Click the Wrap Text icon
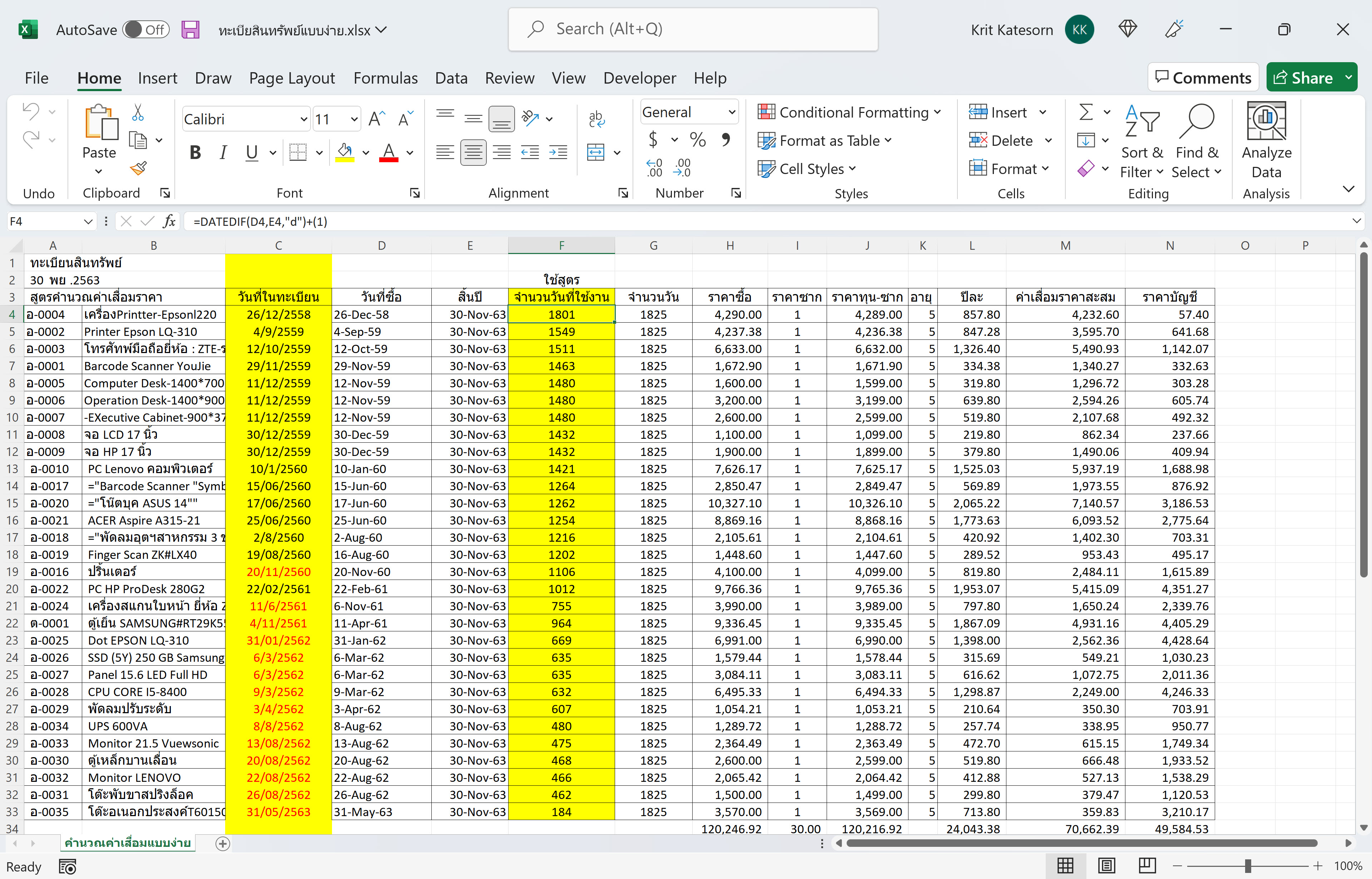Viewport: 1372px width, 879px height. pos(596,119)
